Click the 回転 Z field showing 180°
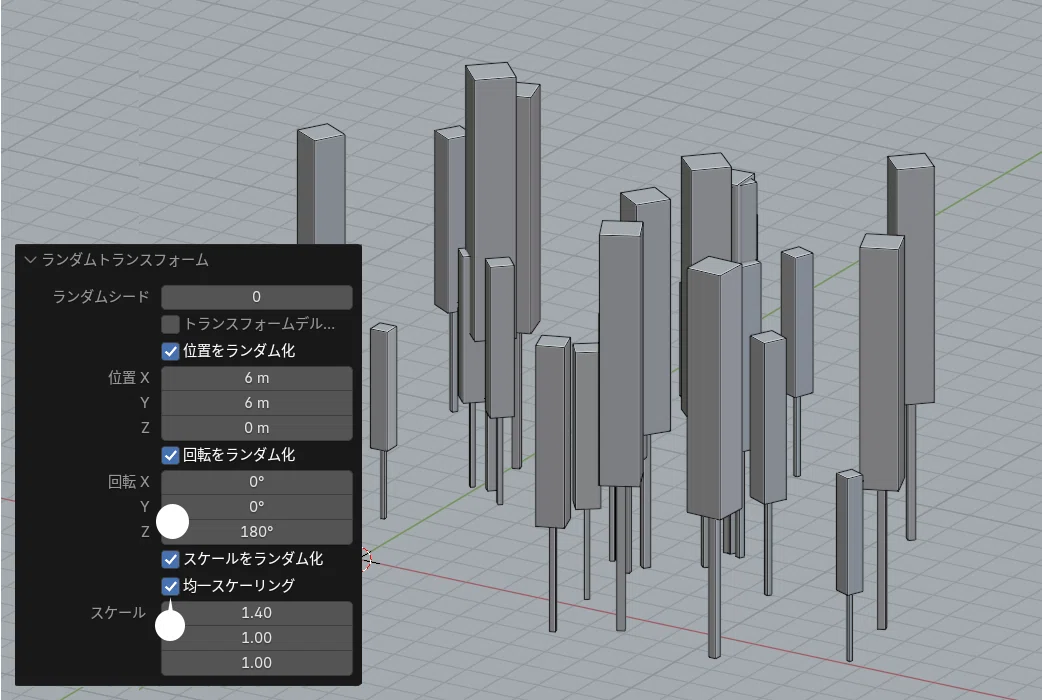This screenshot has height=700, width=1042. click(x=257, y=531)
